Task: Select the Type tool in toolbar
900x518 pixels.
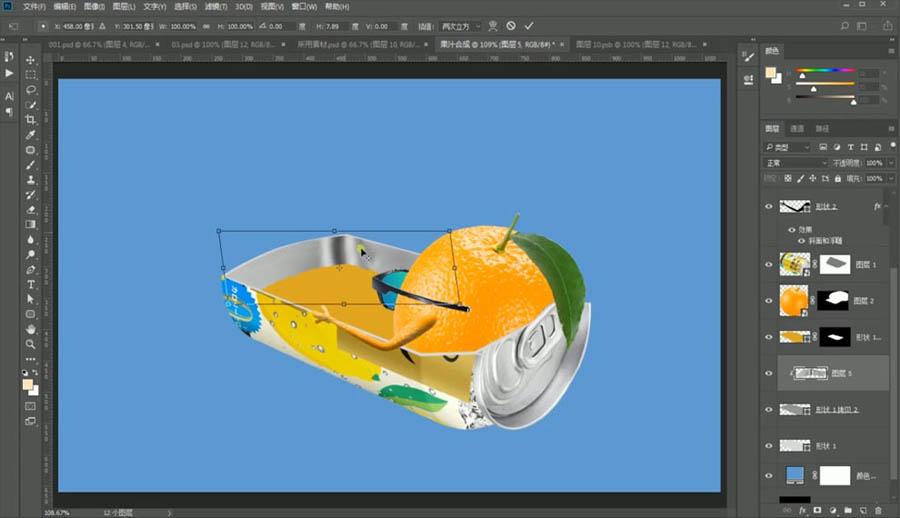Action: (x=30, y=284)
